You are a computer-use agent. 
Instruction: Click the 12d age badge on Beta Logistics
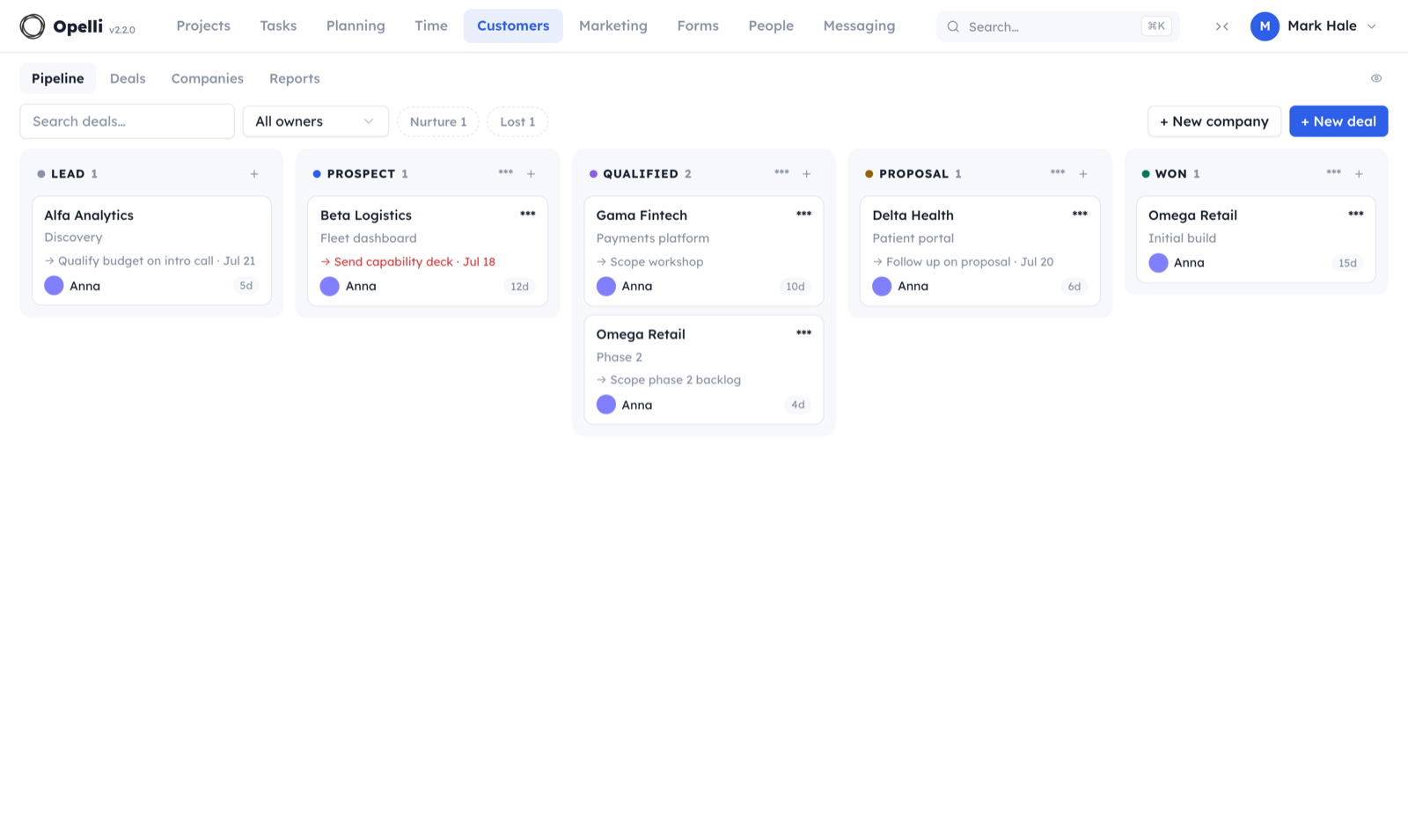pyautogui.click(x=520, y=286)
